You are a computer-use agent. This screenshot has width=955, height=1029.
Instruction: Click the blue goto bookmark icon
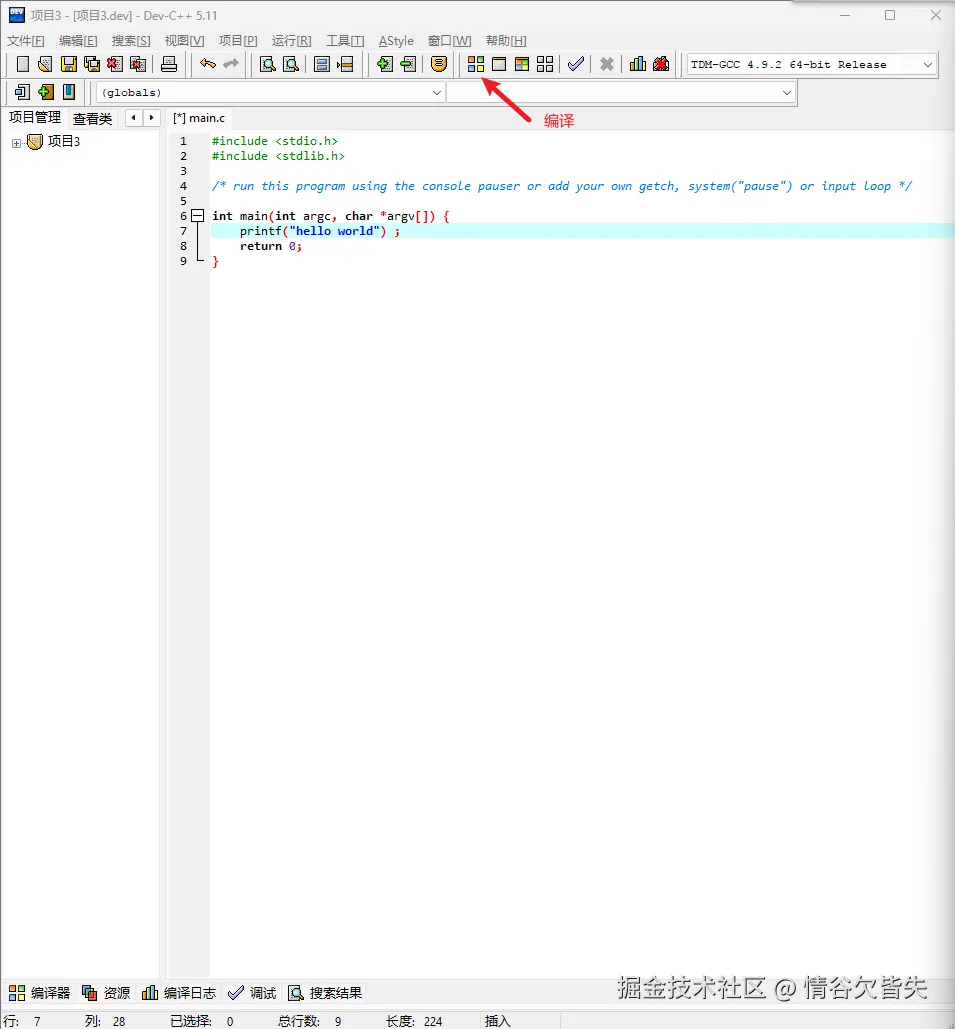(68, 92)
